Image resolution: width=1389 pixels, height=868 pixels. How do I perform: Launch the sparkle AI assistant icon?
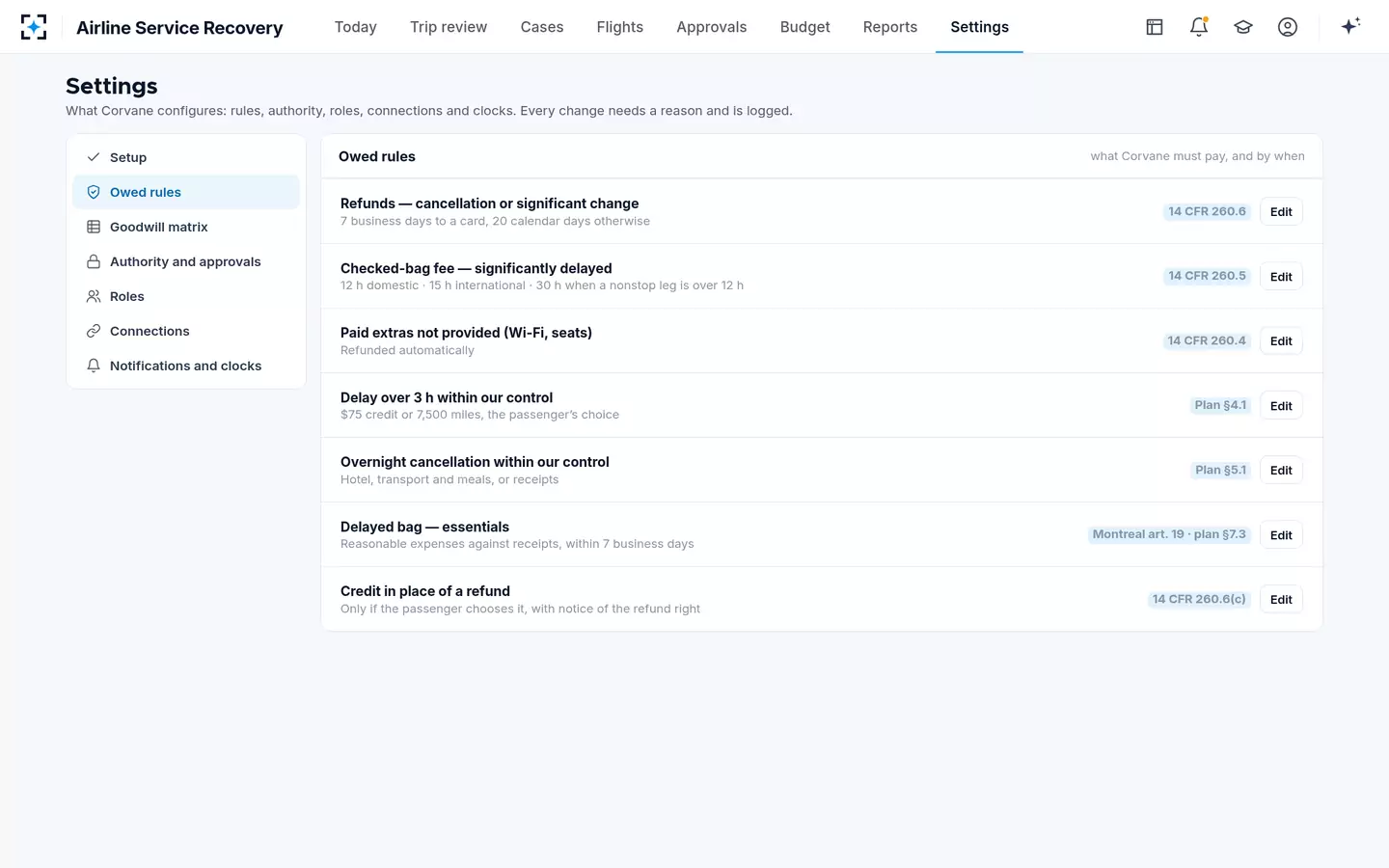point(1350,26)
